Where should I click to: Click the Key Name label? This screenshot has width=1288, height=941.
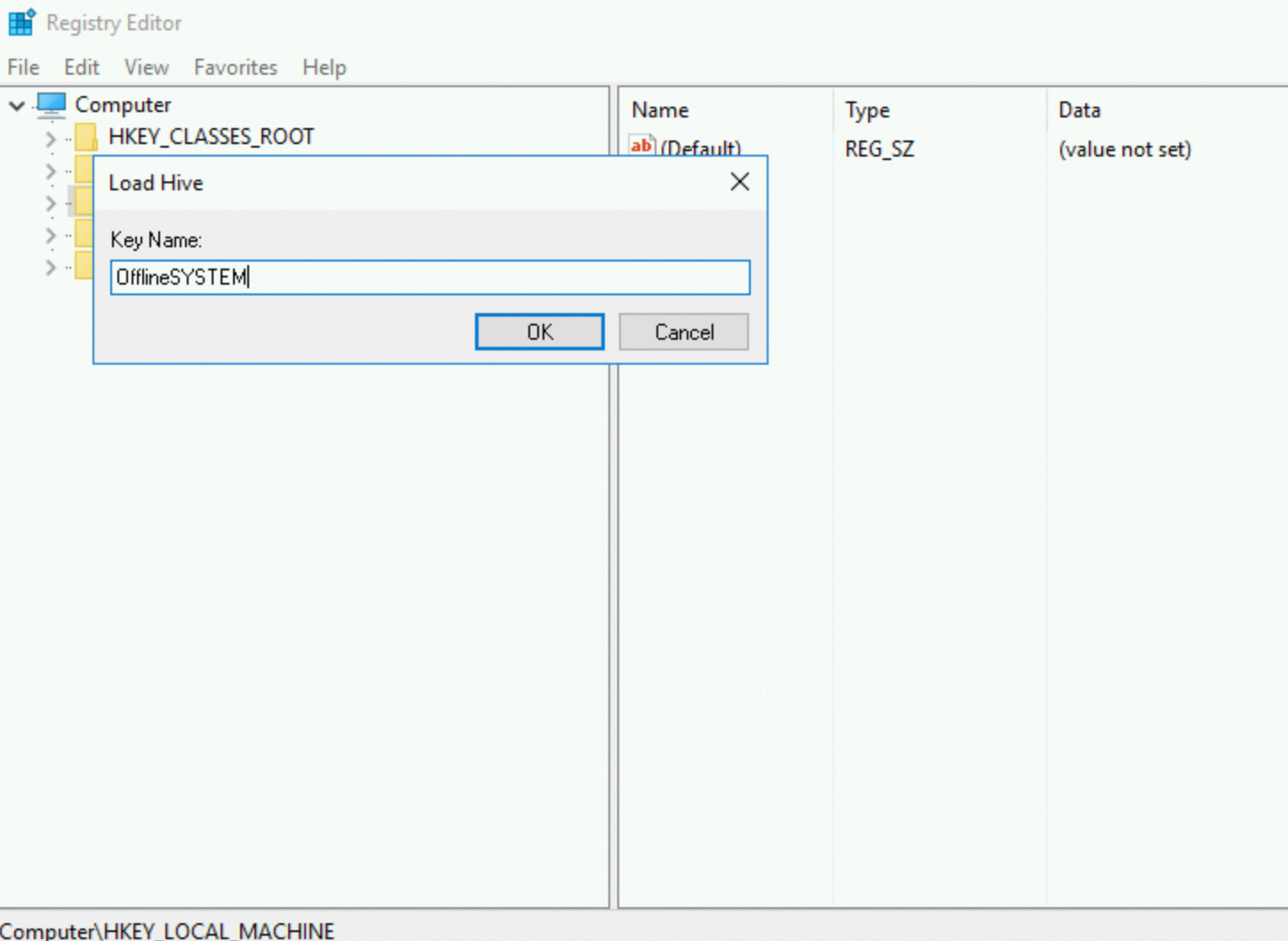coord(156,240)
